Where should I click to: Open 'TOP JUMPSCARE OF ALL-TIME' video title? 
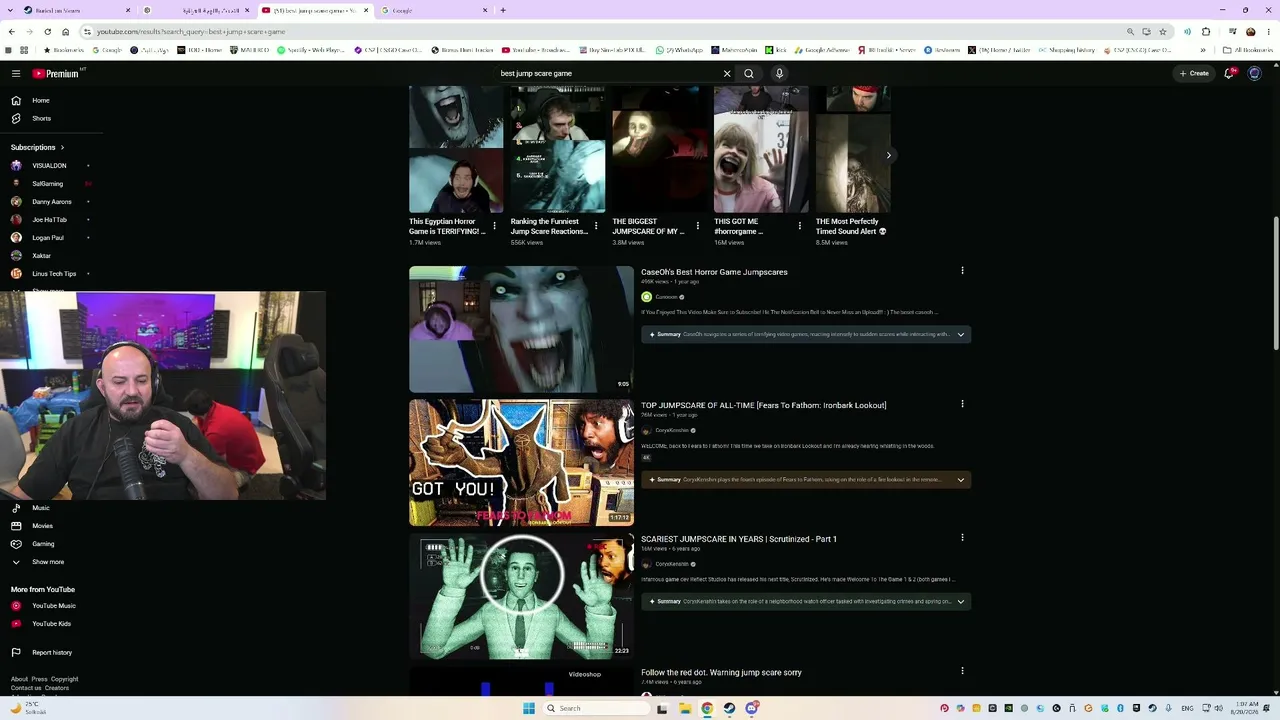[x=764, y=405]
